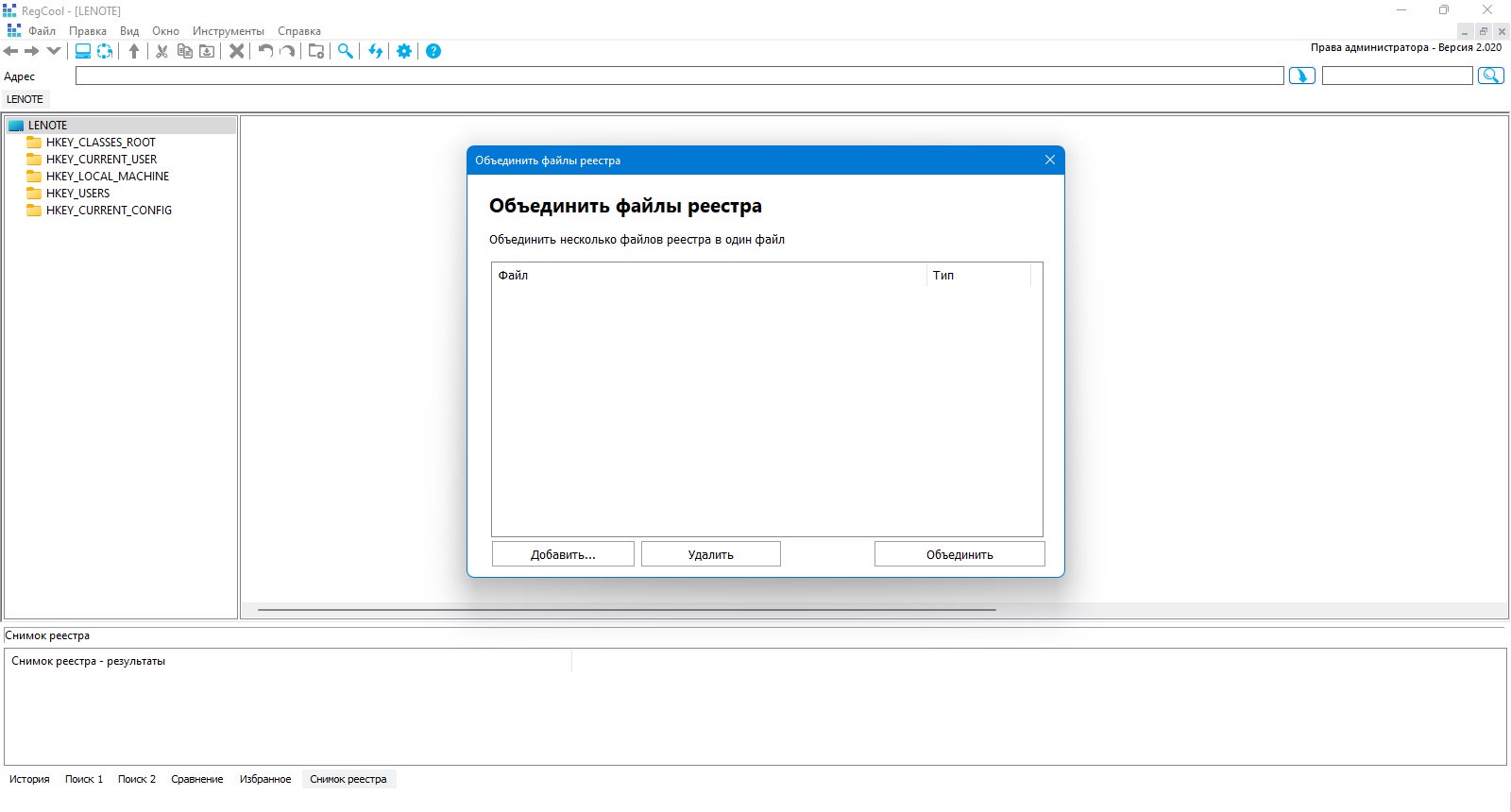Switch to the История tab
The width and height of the screenshot is (1511, 812).
pyautogui.click(x=29, y=779)
